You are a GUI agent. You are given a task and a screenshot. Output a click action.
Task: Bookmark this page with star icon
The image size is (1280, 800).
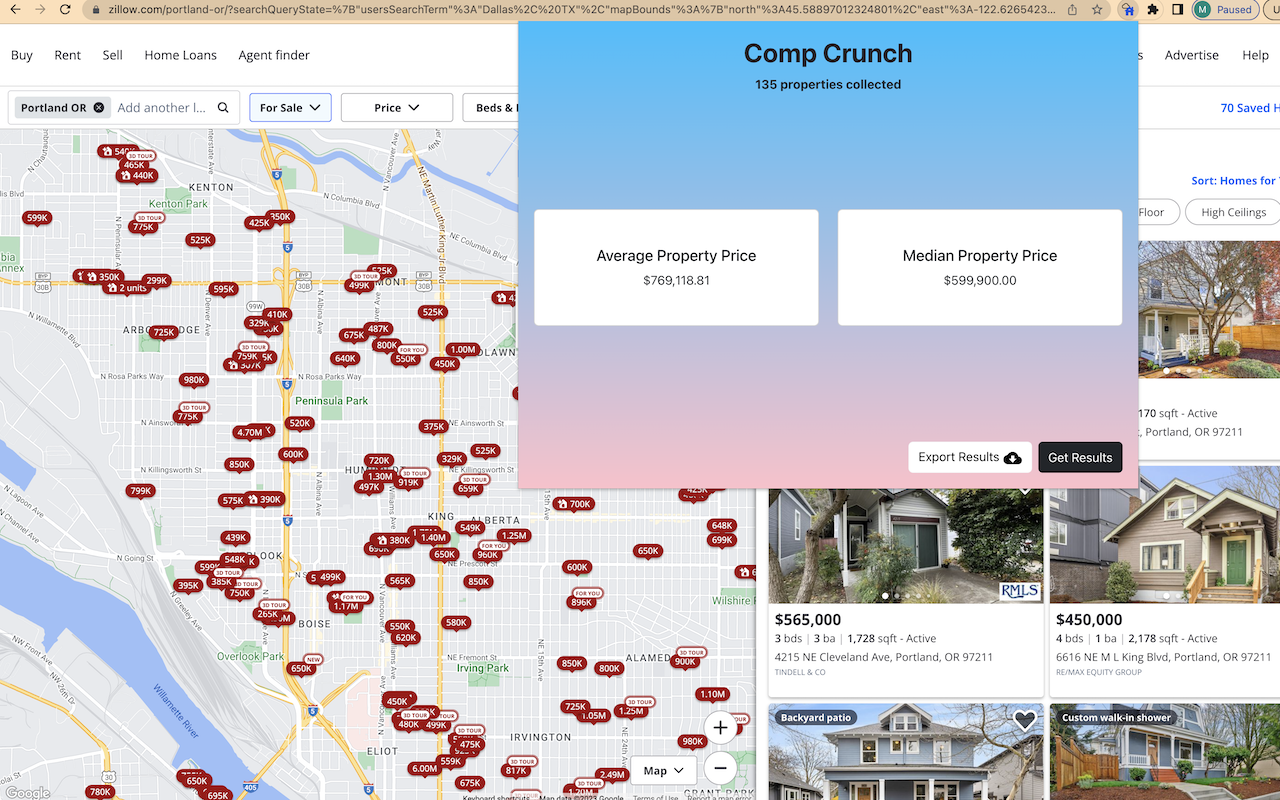coord(1097,9)
